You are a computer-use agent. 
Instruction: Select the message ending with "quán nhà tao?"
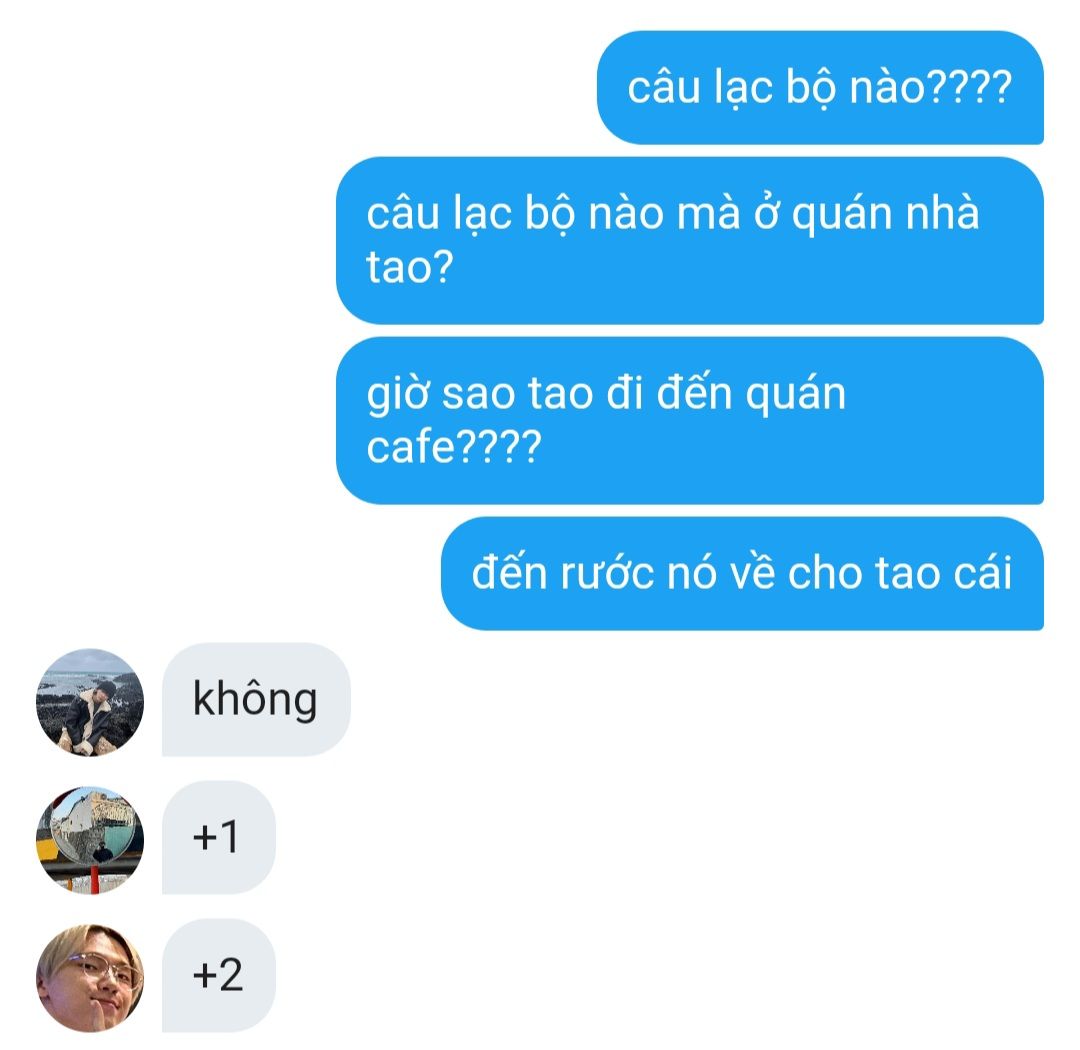(689, 240)
